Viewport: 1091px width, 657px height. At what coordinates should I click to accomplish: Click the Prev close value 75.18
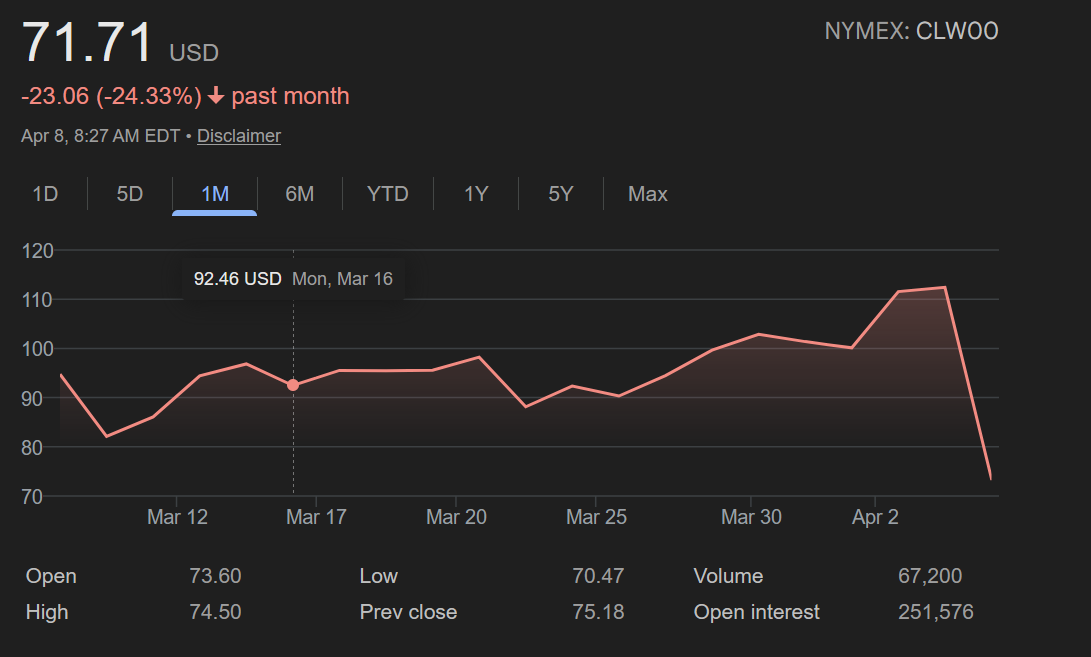[x=598, y=612]
